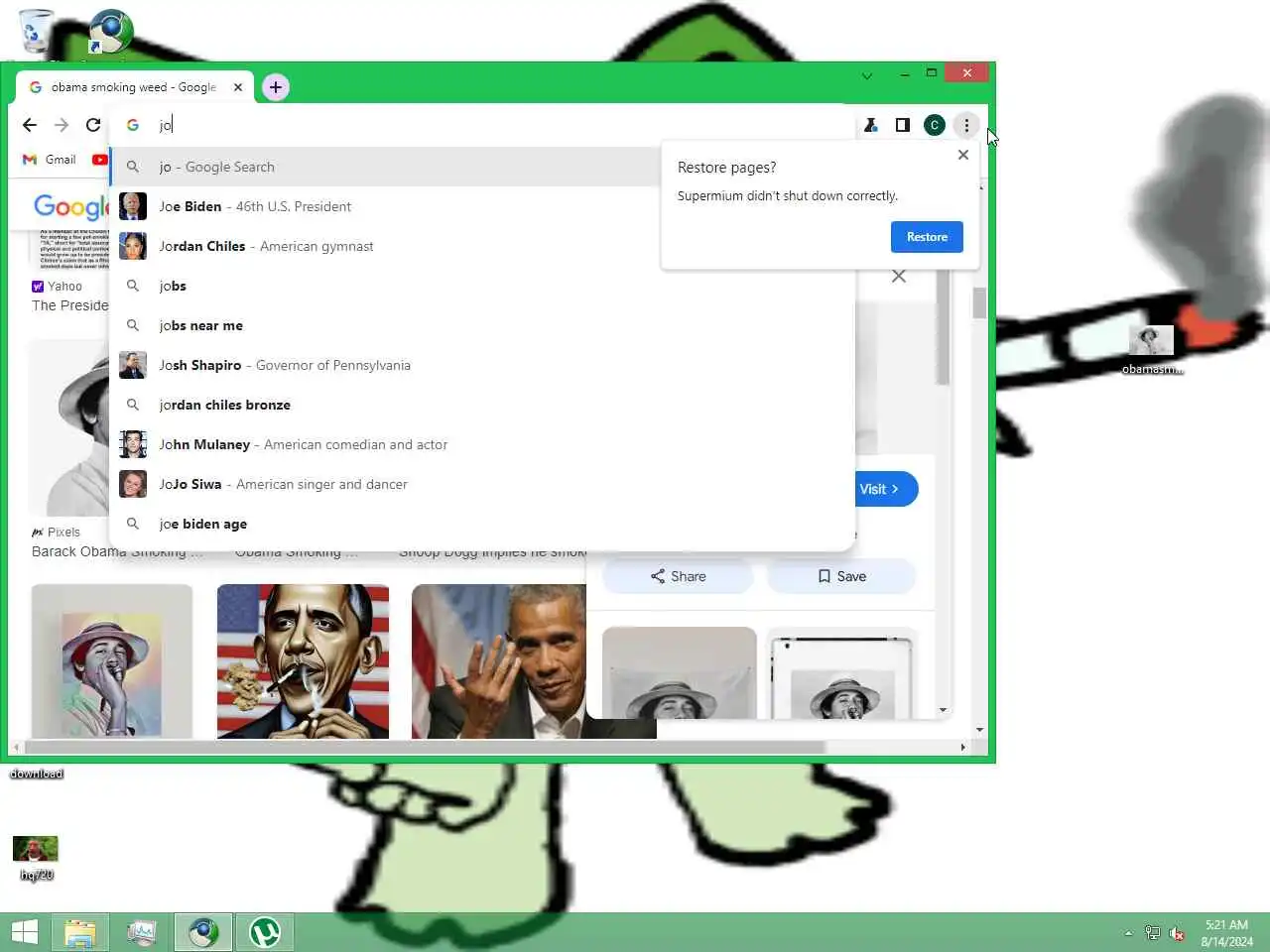
Task: Open the tab search dropdown chevron
Action: [867, 75]
